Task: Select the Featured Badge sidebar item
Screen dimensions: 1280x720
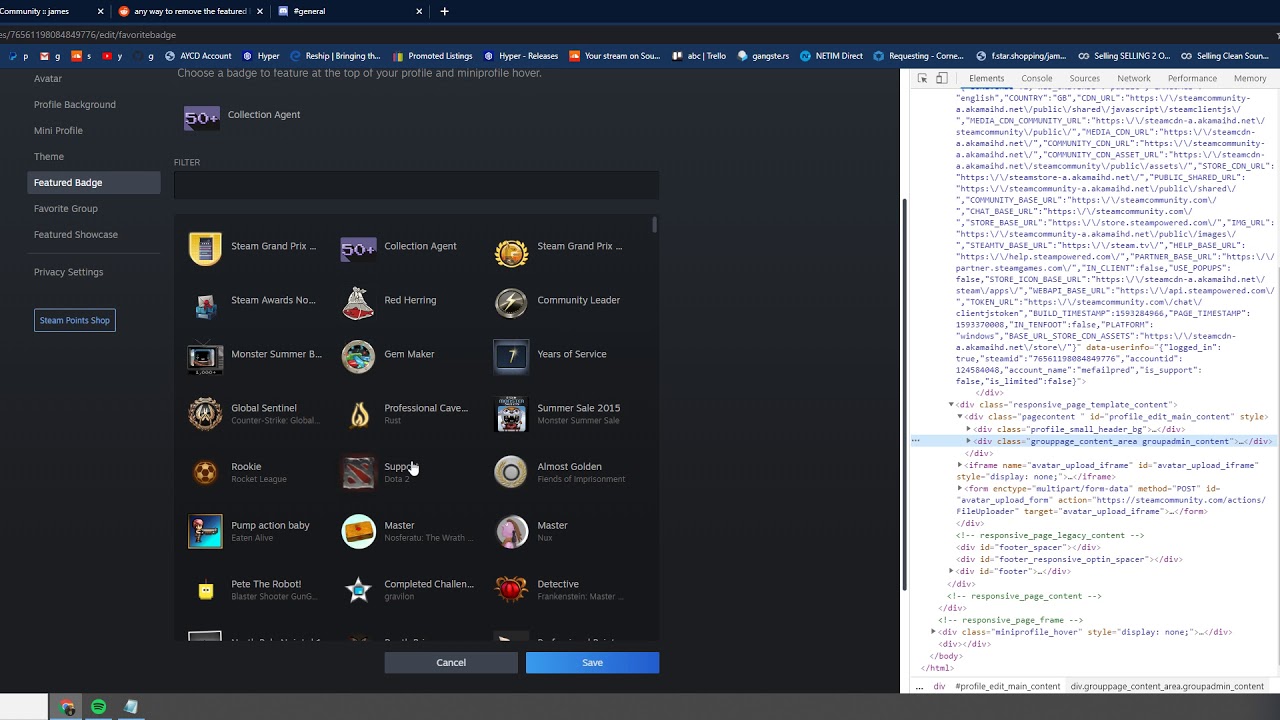Action: (94, 182)
